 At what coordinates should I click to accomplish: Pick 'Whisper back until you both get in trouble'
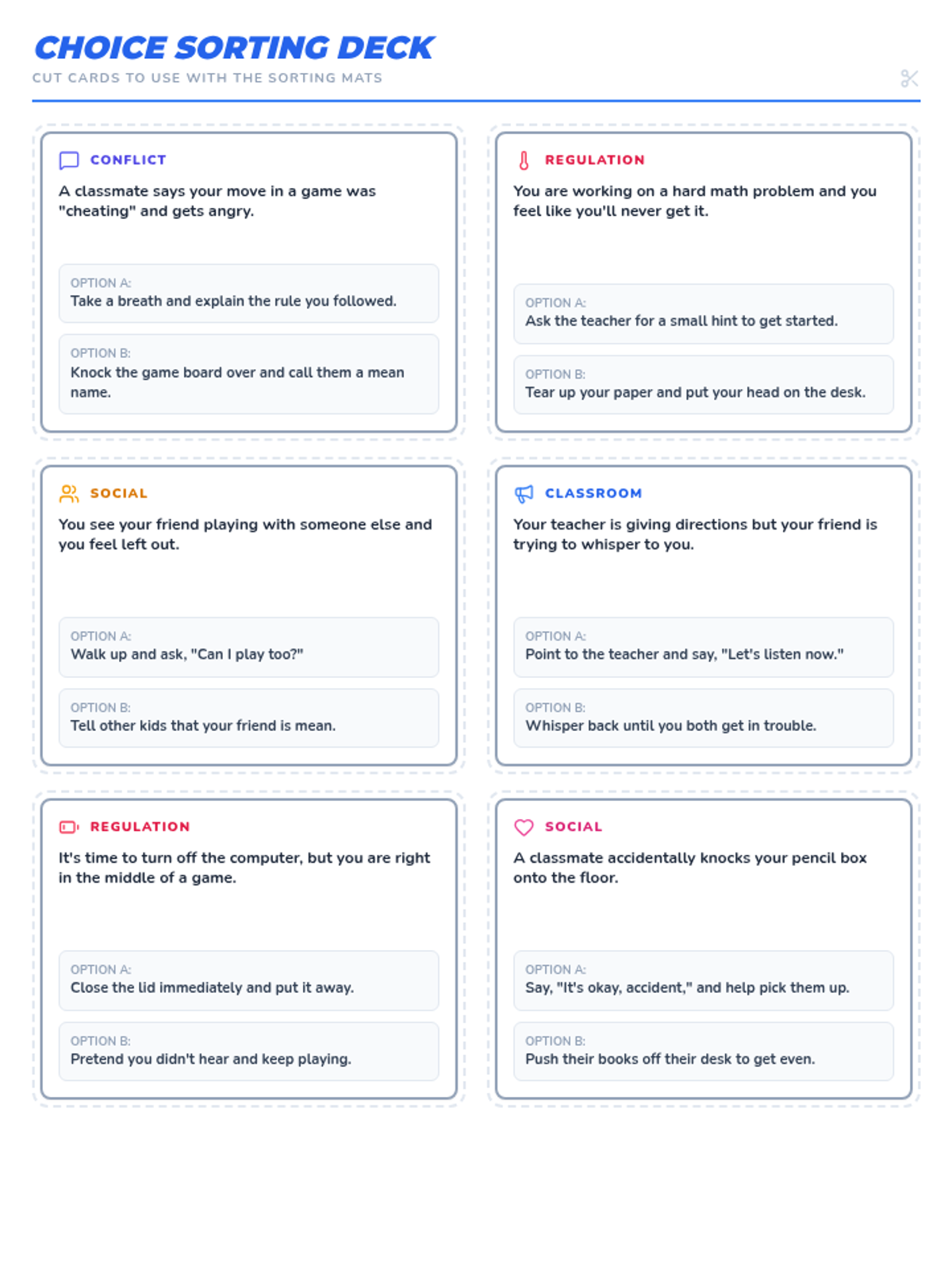coord(703,718)
